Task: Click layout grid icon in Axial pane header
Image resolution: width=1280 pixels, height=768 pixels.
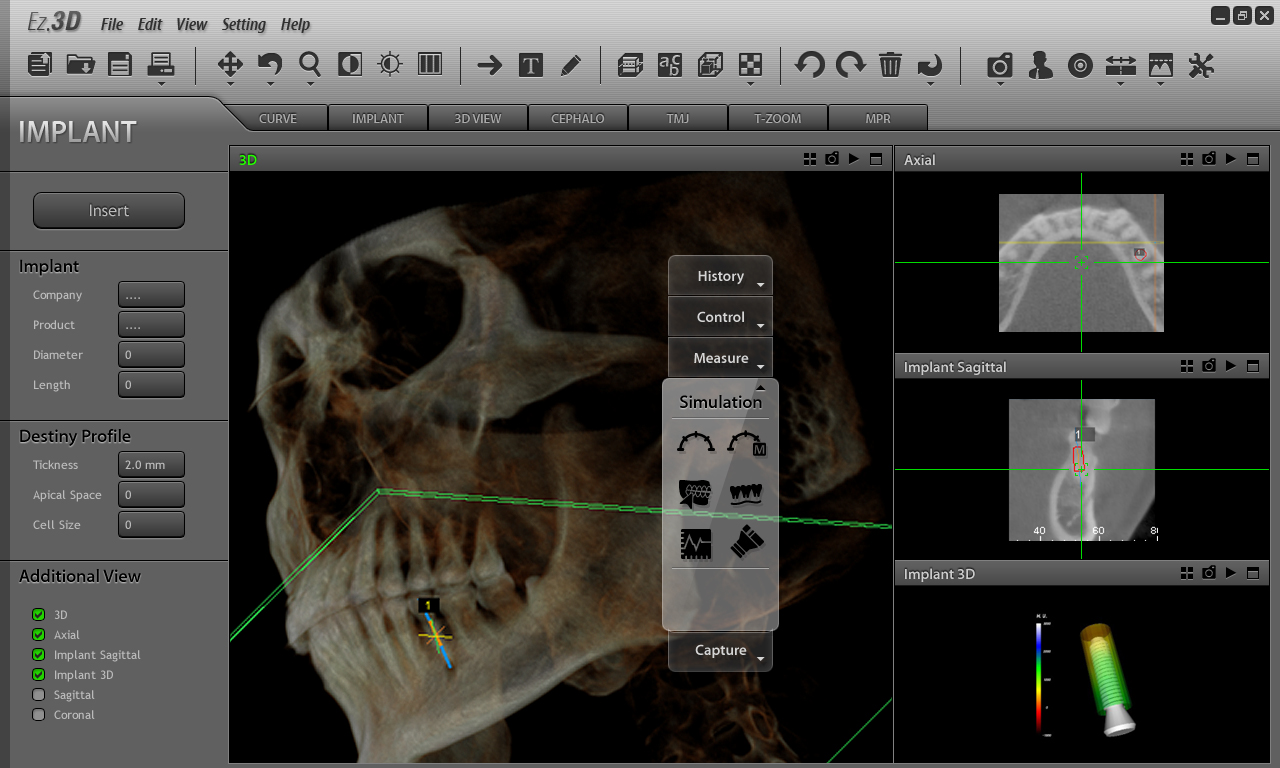Action: pos(1187,159)
